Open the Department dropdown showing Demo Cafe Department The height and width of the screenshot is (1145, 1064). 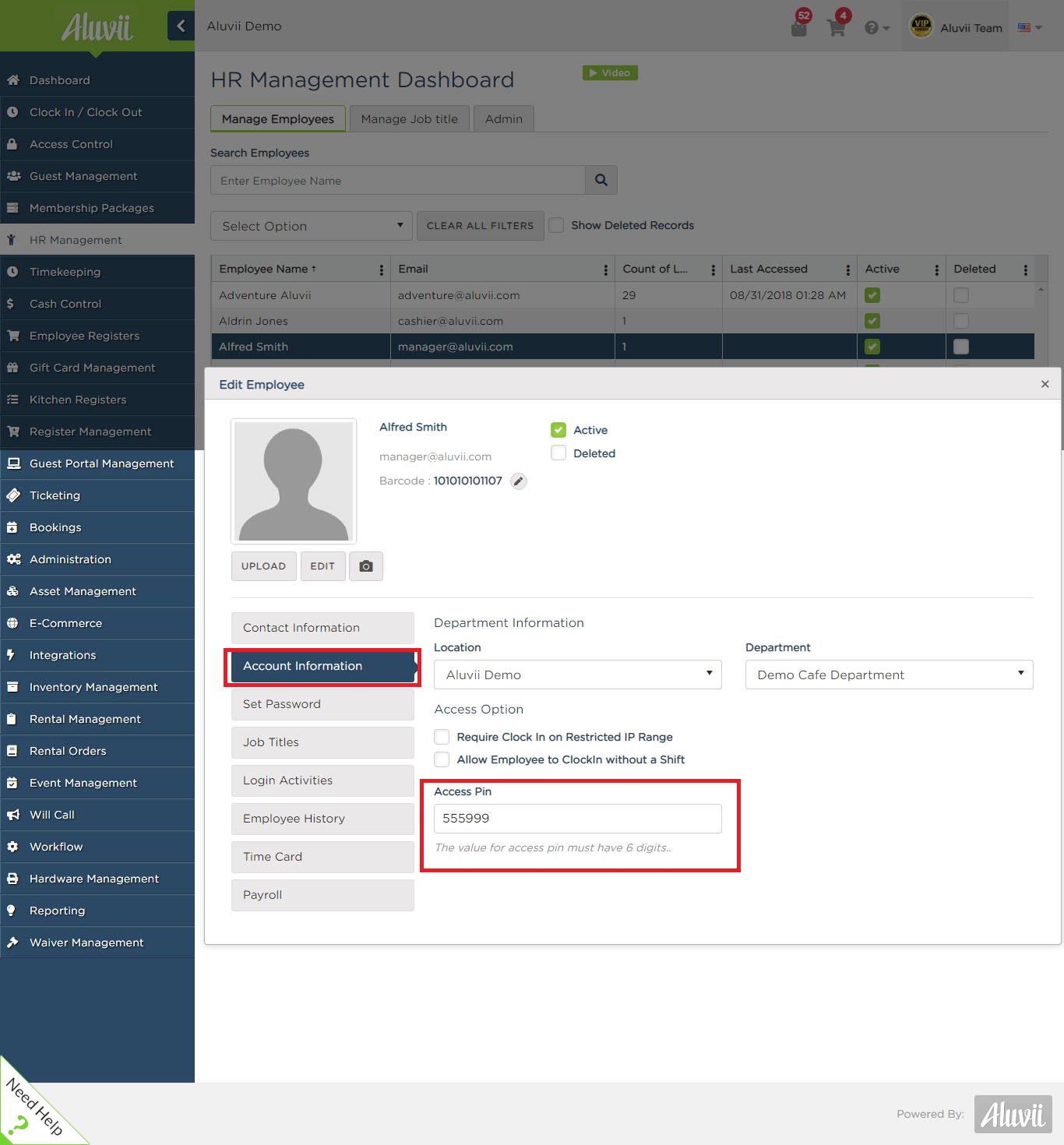click(888, 675)
